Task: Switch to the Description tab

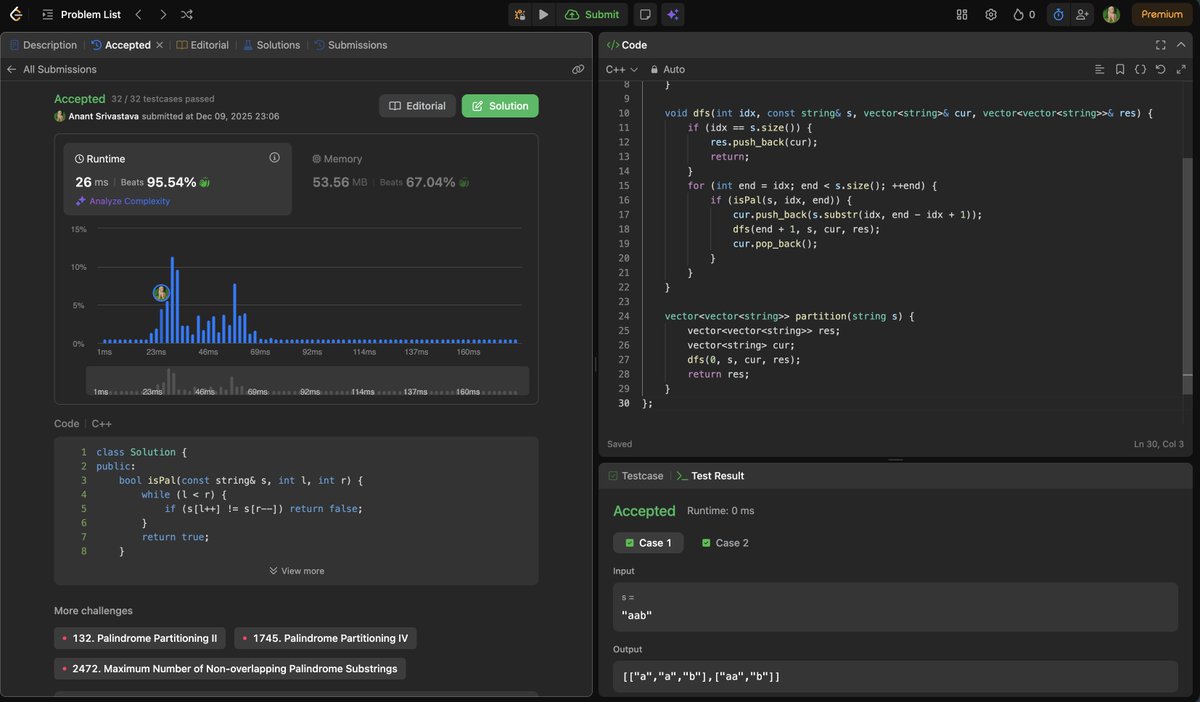Action: 43,45
